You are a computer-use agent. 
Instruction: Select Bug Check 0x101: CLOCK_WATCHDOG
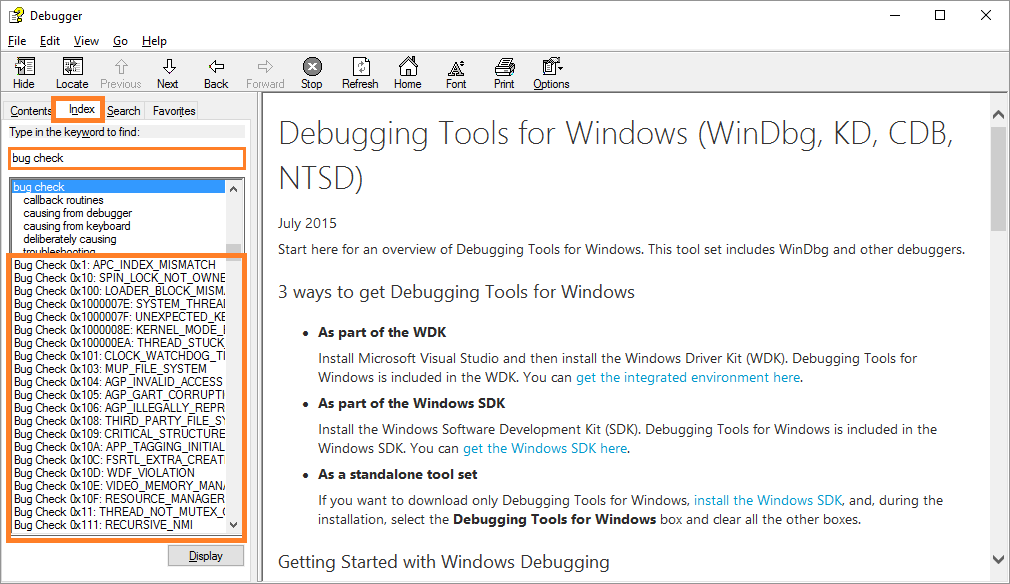(x=119, y=355)
